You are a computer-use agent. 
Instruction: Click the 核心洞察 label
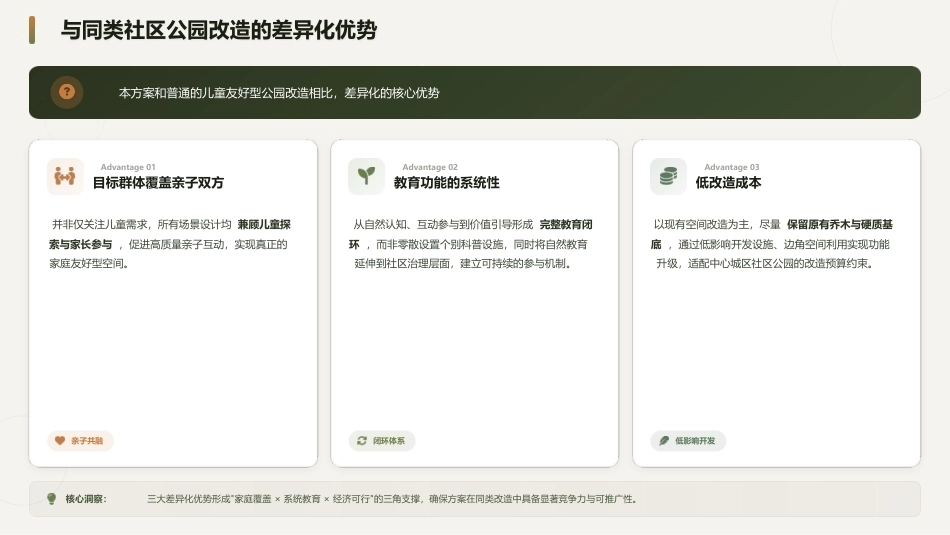pos(85,499)
